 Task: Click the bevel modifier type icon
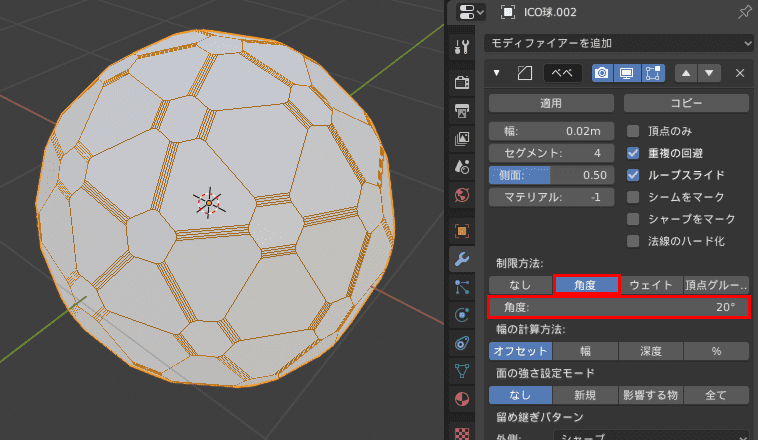525,73
